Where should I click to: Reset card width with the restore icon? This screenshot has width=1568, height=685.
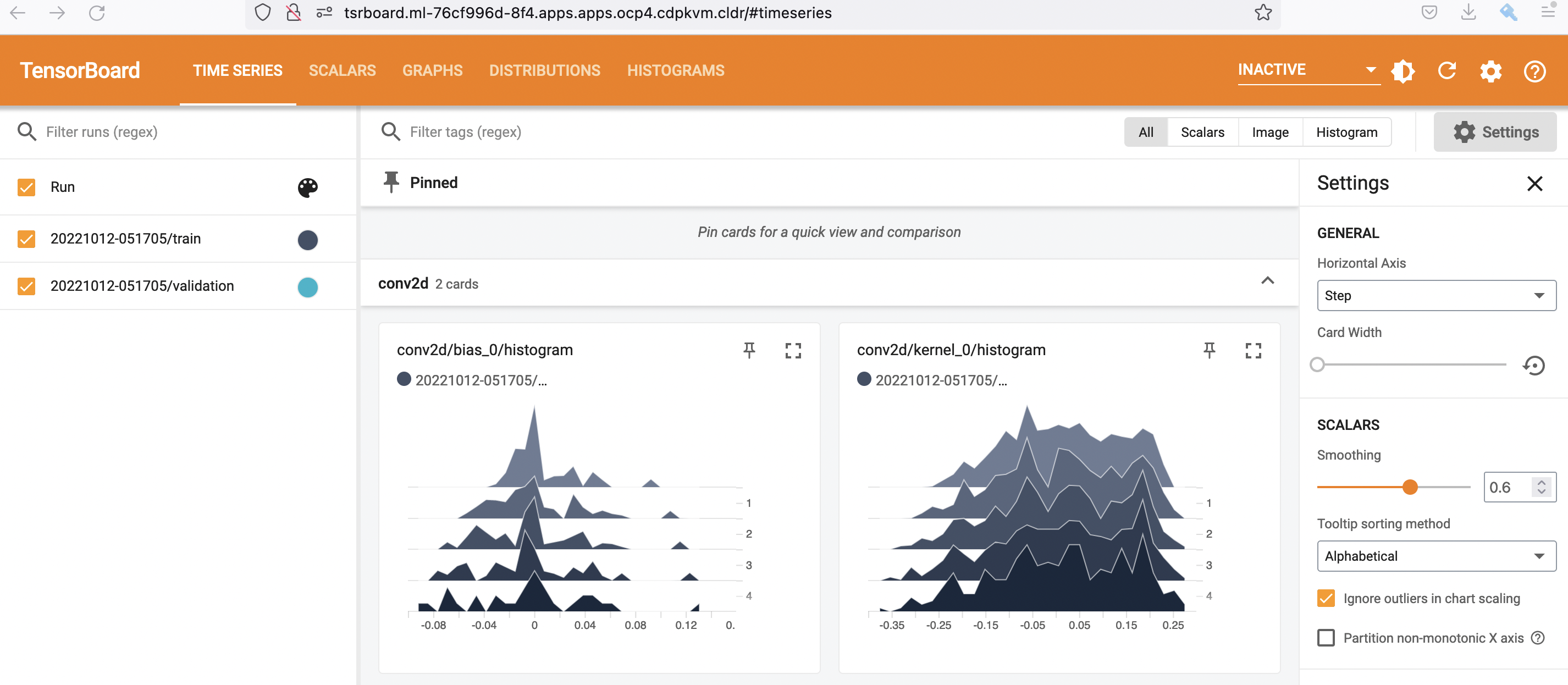click(x=1534, y=366)
